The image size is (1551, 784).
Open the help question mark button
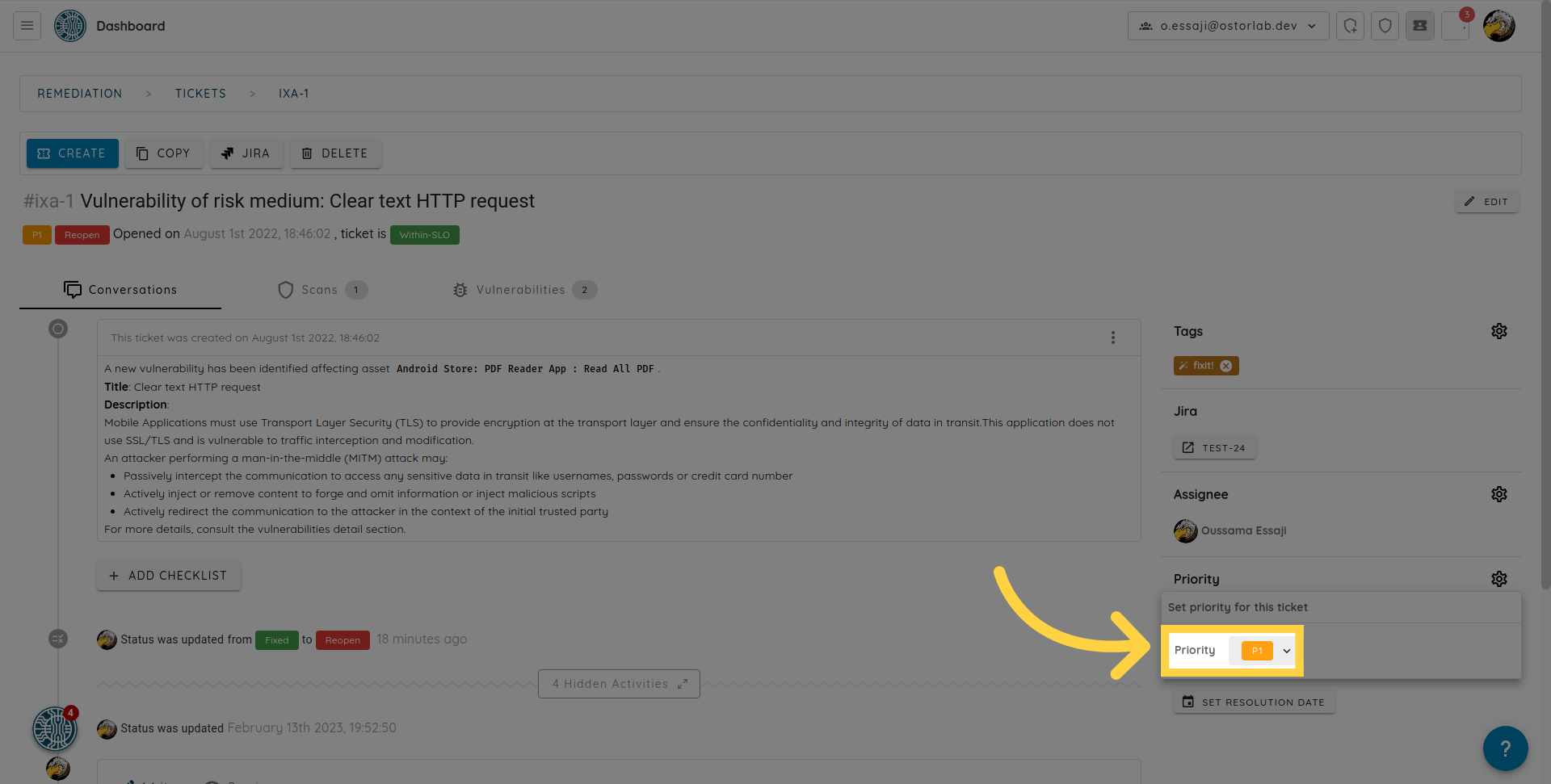pyautogui.click(x=1504, y=748)
